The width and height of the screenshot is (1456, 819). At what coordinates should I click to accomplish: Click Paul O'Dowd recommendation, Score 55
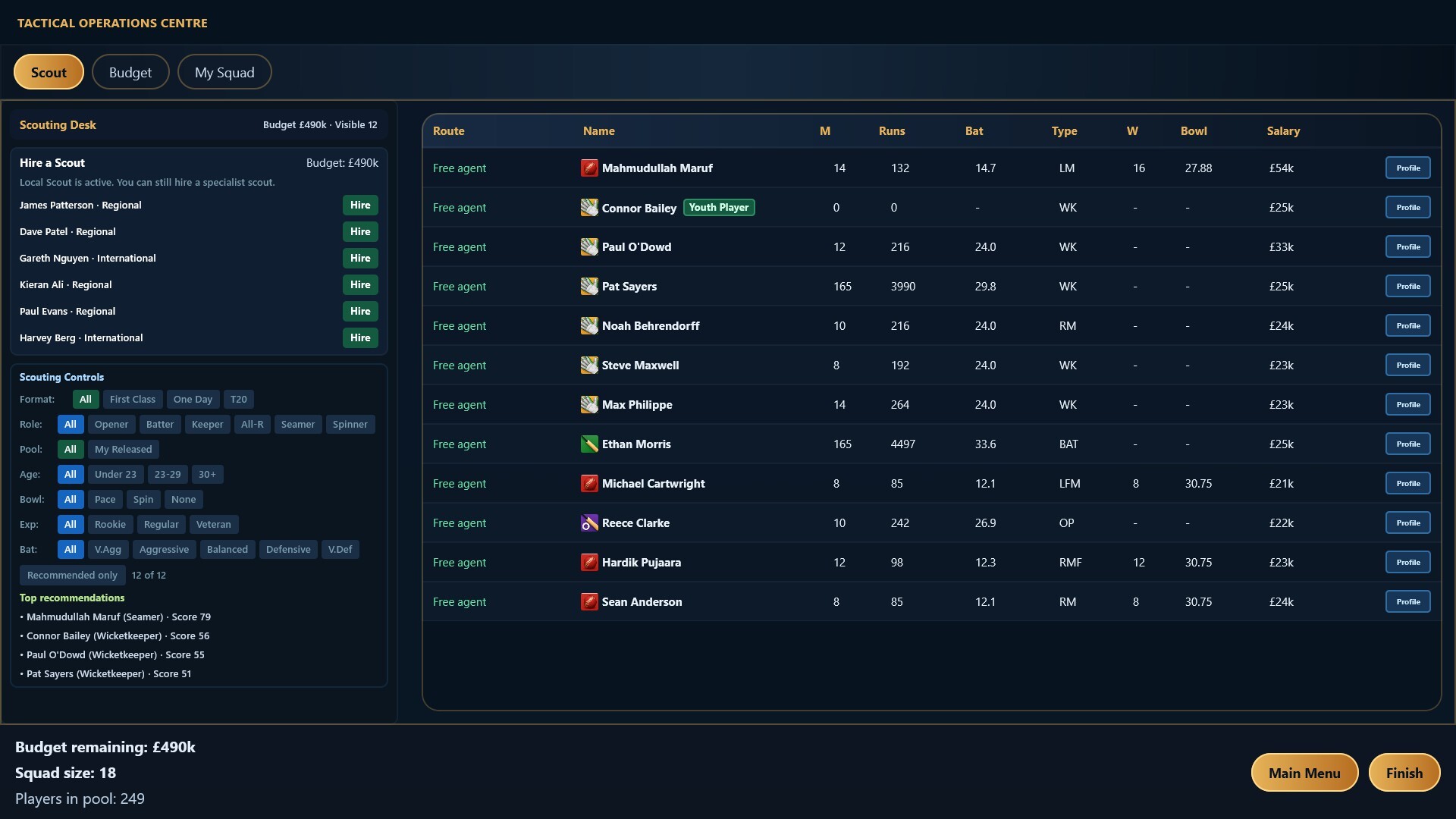(x=113, y=655)
